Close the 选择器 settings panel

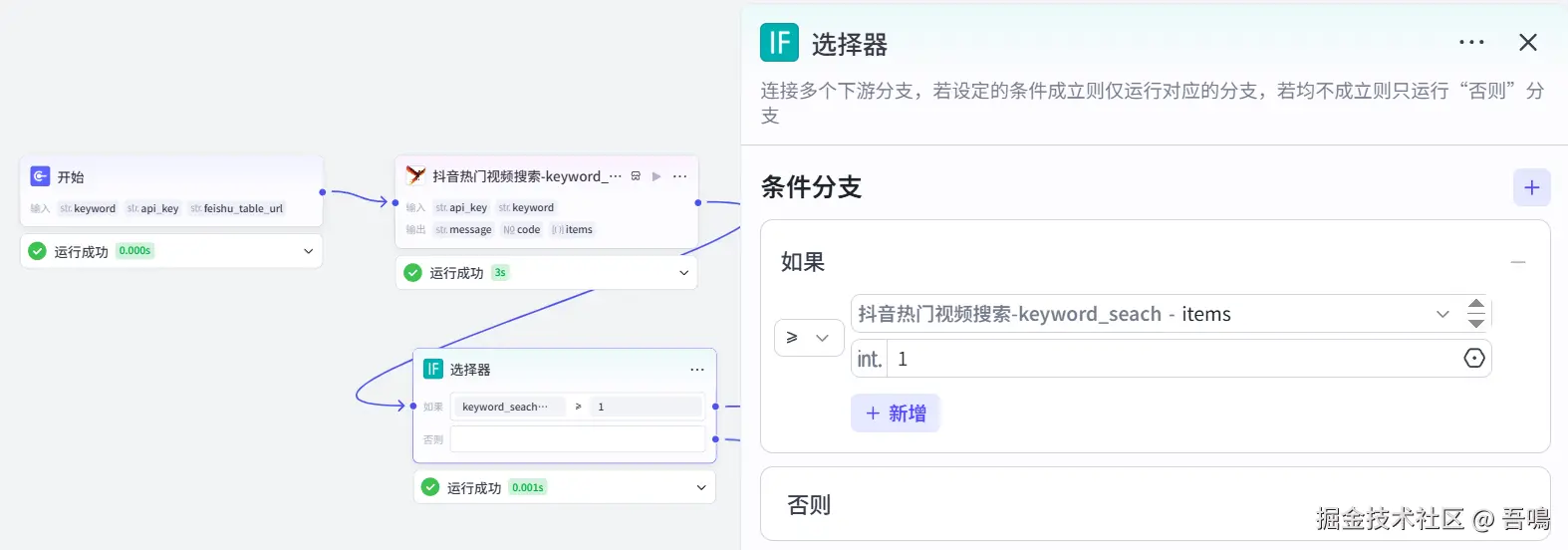pos(1528,42)
